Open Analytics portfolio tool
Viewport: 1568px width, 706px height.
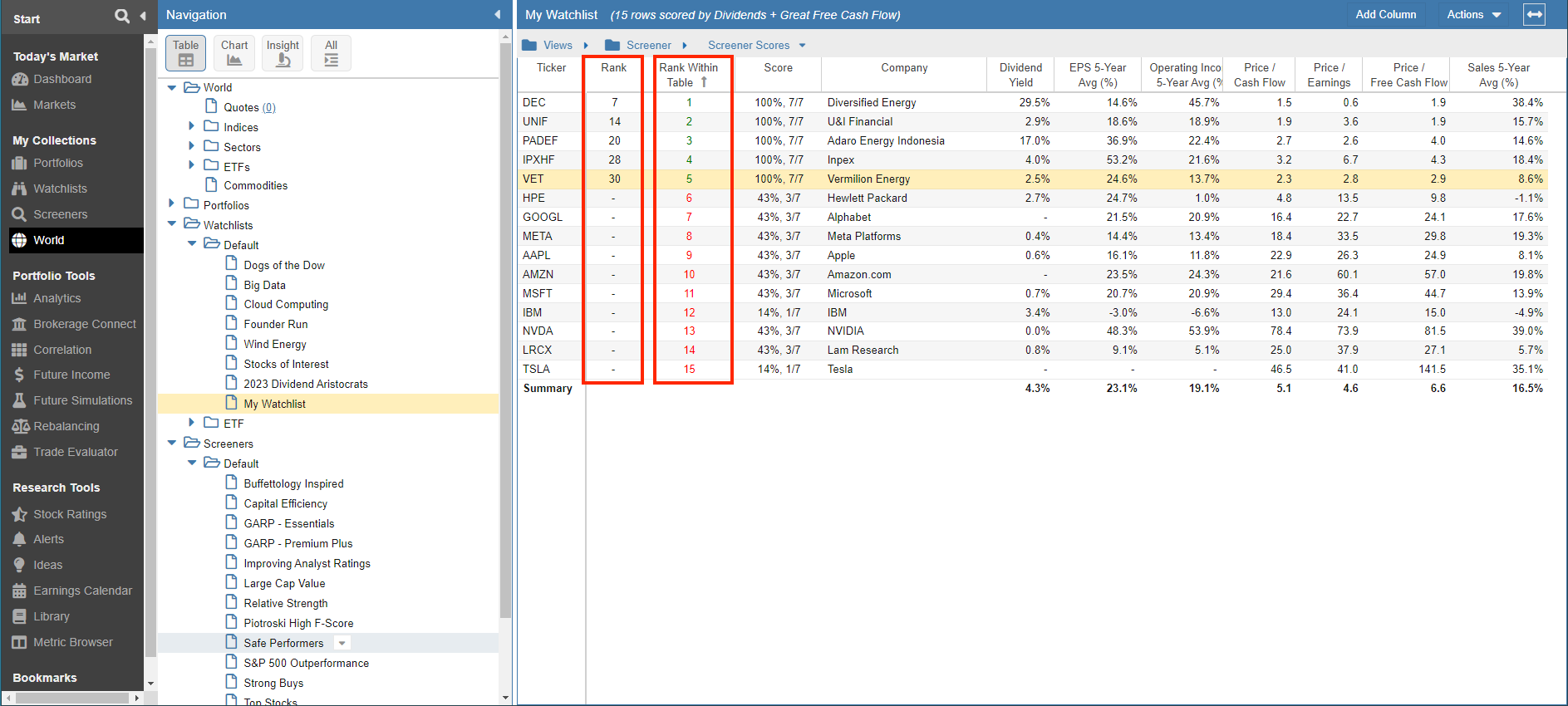[57, 298]
